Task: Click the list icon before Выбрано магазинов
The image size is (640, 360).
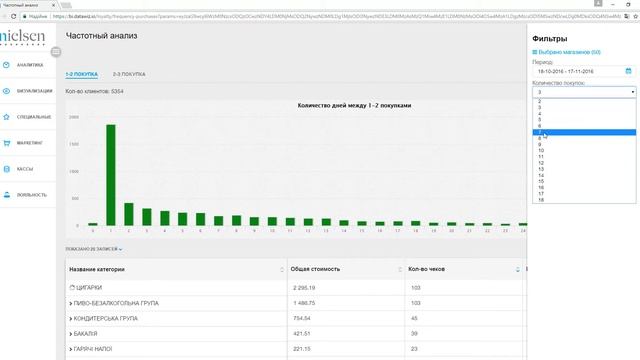Action: pos(534,52)
